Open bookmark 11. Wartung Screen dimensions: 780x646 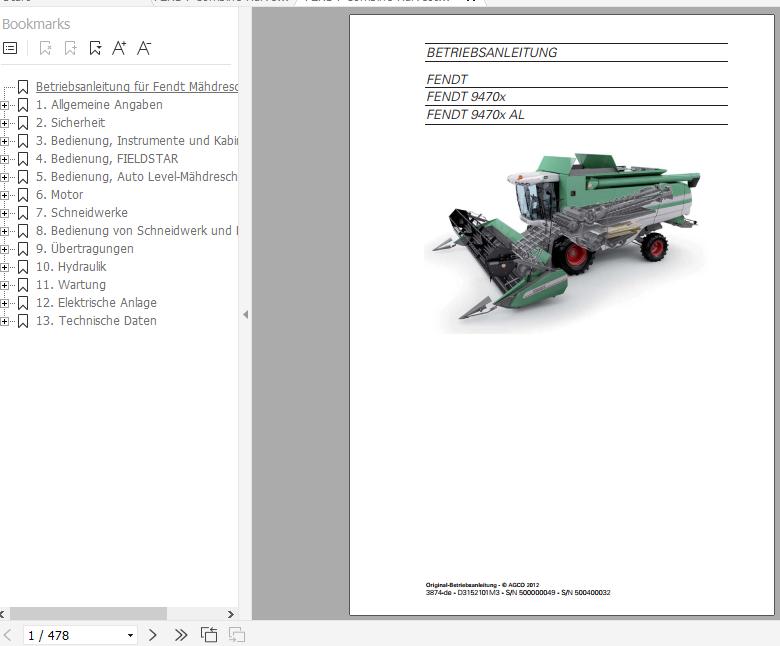(x=71, y=285)
